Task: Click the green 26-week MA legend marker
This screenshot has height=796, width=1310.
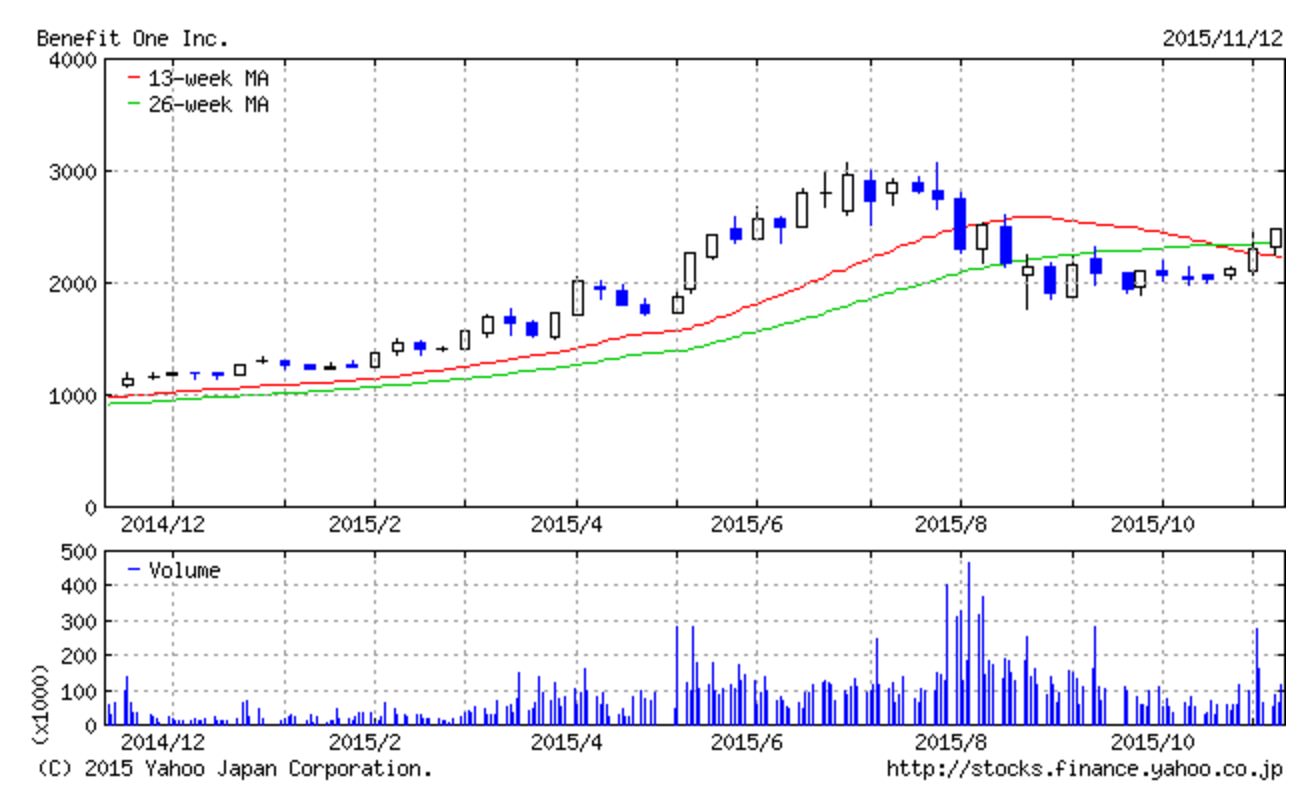Action: pyautogui.click(x=134, y=104)
